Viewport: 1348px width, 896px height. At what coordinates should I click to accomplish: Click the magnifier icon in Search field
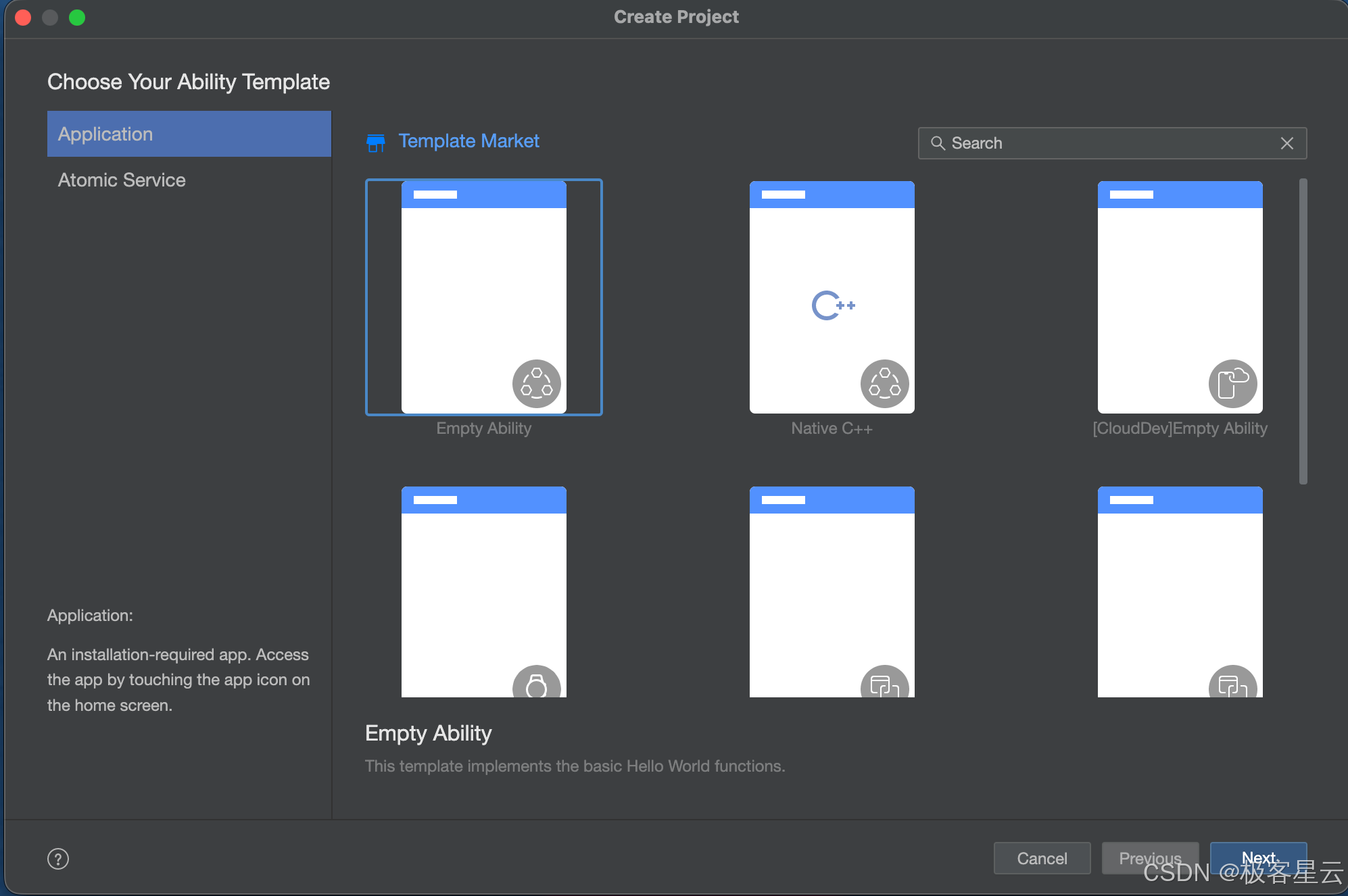(x=938, y=143)
